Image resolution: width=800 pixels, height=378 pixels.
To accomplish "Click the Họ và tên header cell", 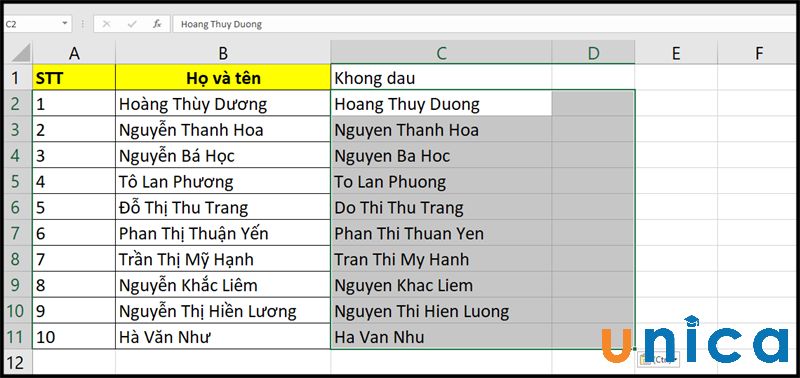I will pos(223,78).
